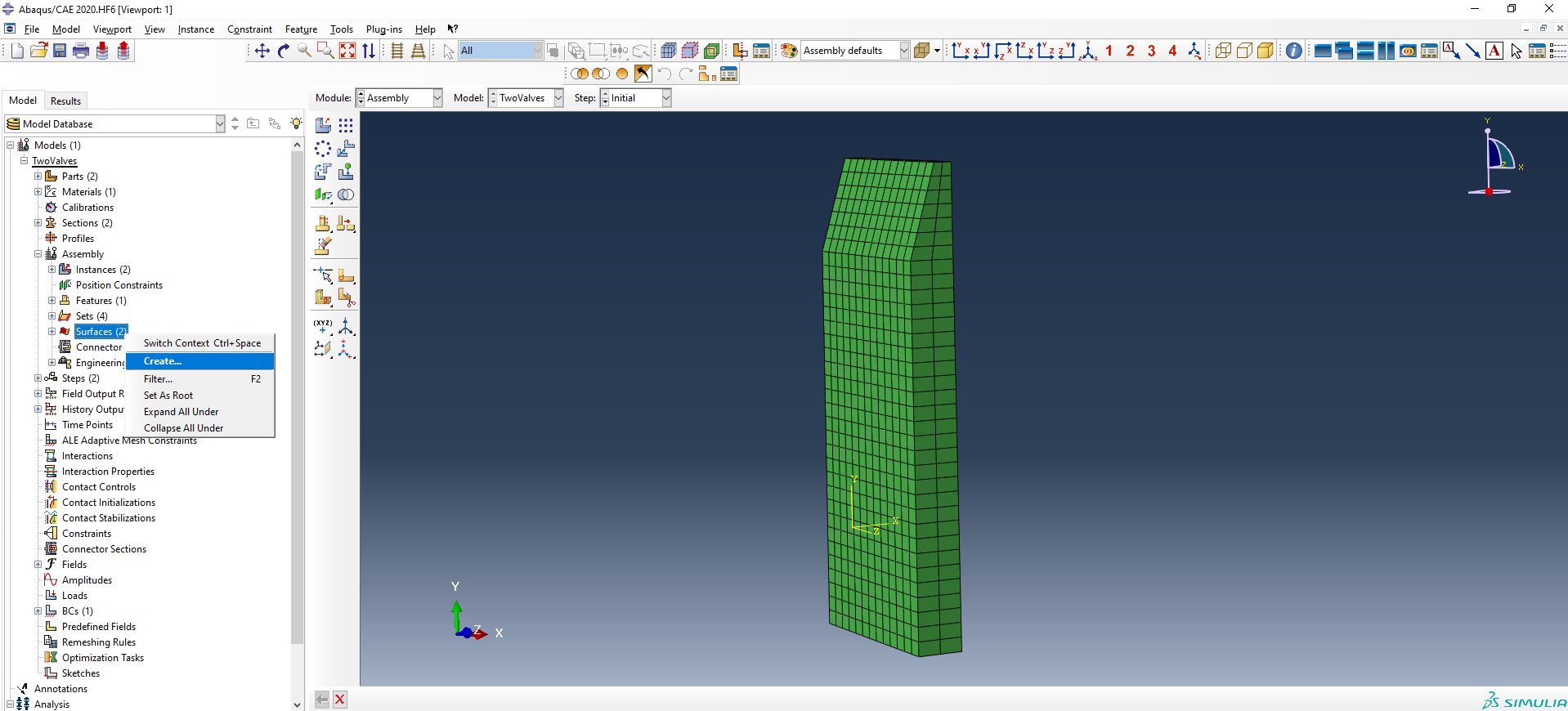
Task: Open the Viewport menu
Action: [x=112, y=29]
